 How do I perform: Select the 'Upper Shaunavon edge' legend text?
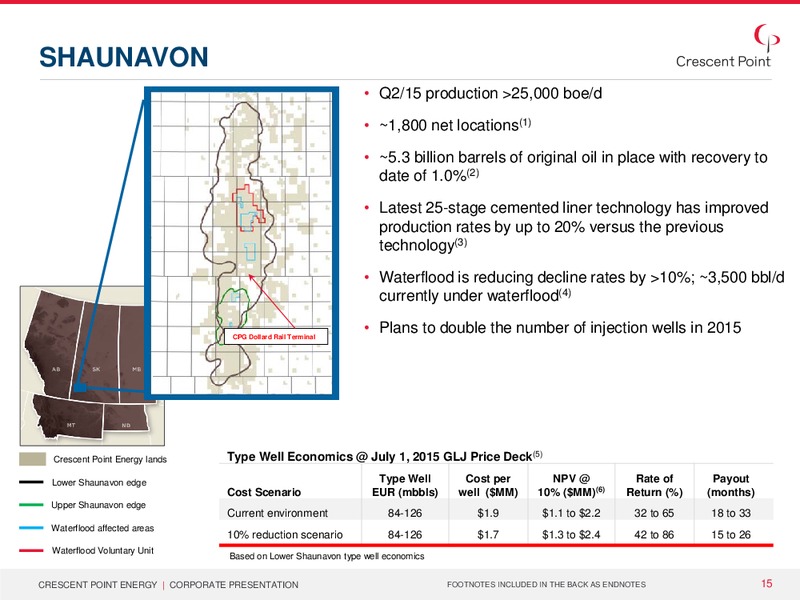tap(98, 505)
